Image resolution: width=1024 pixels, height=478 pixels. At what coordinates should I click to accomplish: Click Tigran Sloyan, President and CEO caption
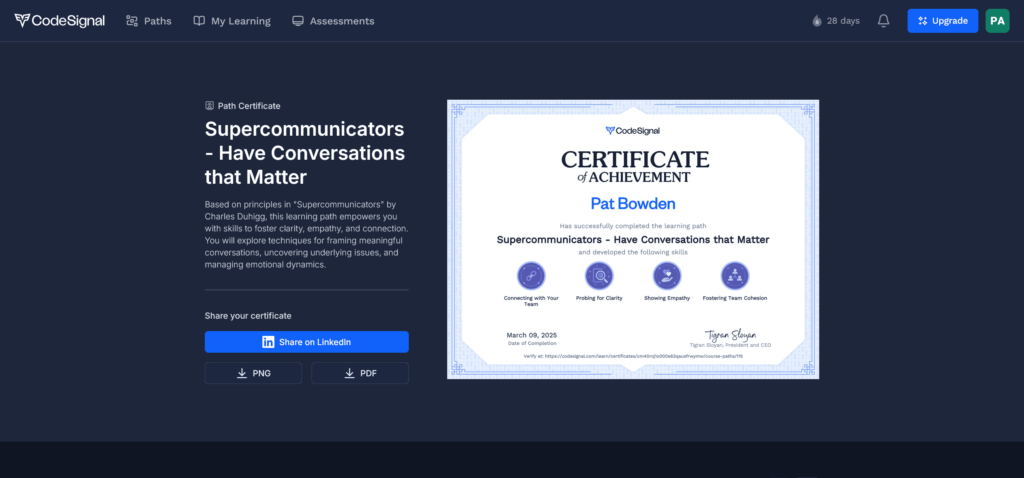(730, 344)
